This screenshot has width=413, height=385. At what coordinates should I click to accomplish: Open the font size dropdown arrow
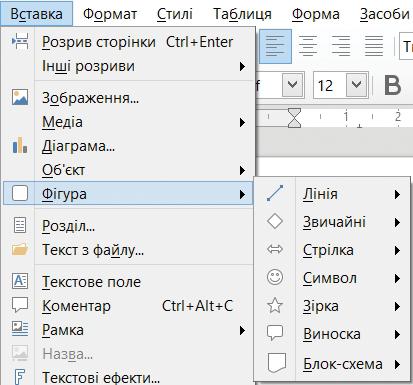click(x=356, y=85)
